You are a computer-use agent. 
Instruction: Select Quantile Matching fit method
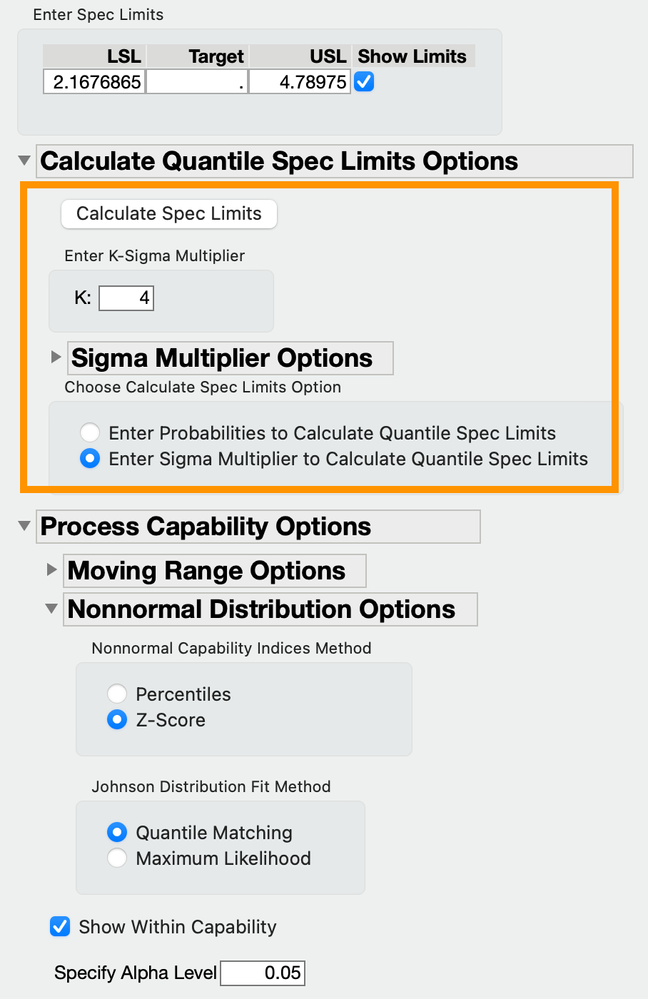(118, 832)
